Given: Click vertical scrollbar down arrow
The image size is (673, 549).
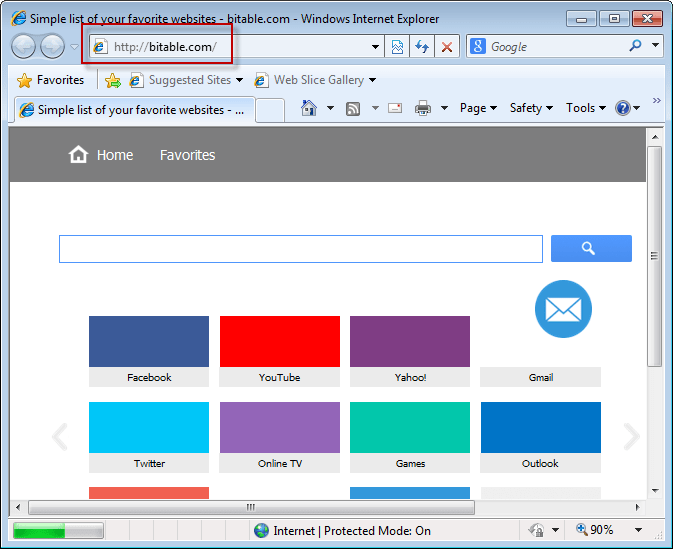Looking at the screenshot, I should [655, 491].
